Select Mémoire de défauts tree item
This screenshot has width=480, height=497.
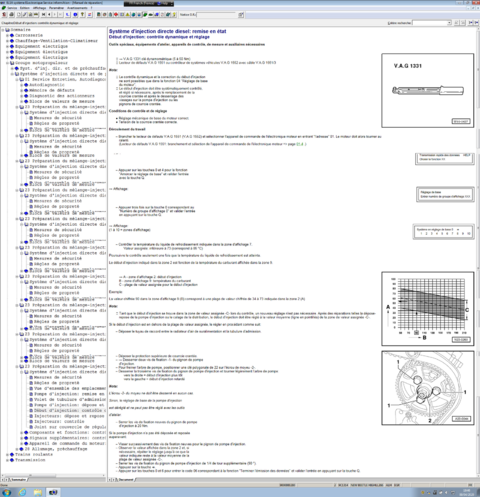[x=52, y=90]
